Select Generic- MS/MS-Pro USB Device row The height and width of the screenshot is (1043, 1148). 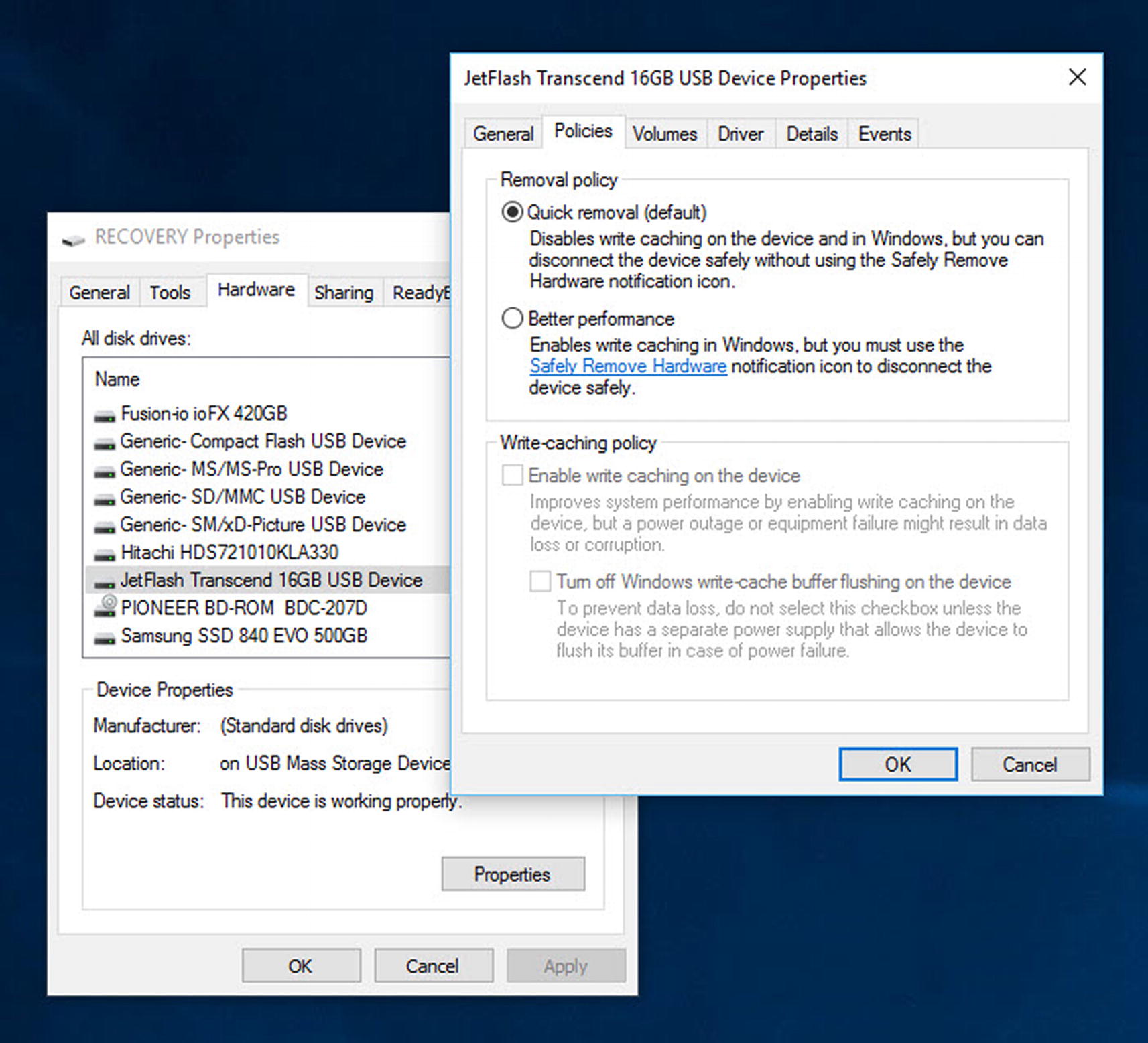click(x=268, y=470)
